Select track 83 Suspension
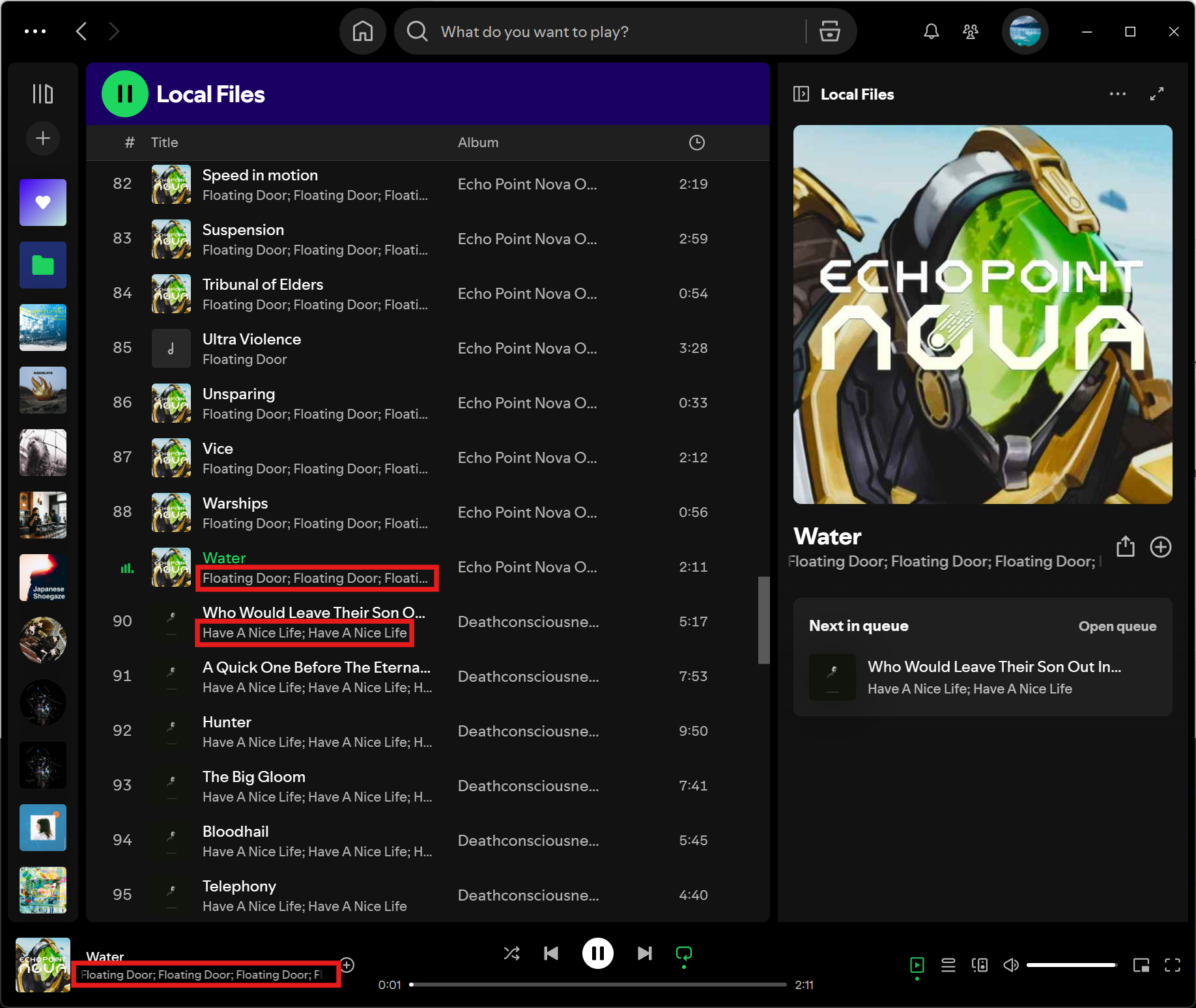This screenshot has width=1196, height=1008. [x=427, y=239]
